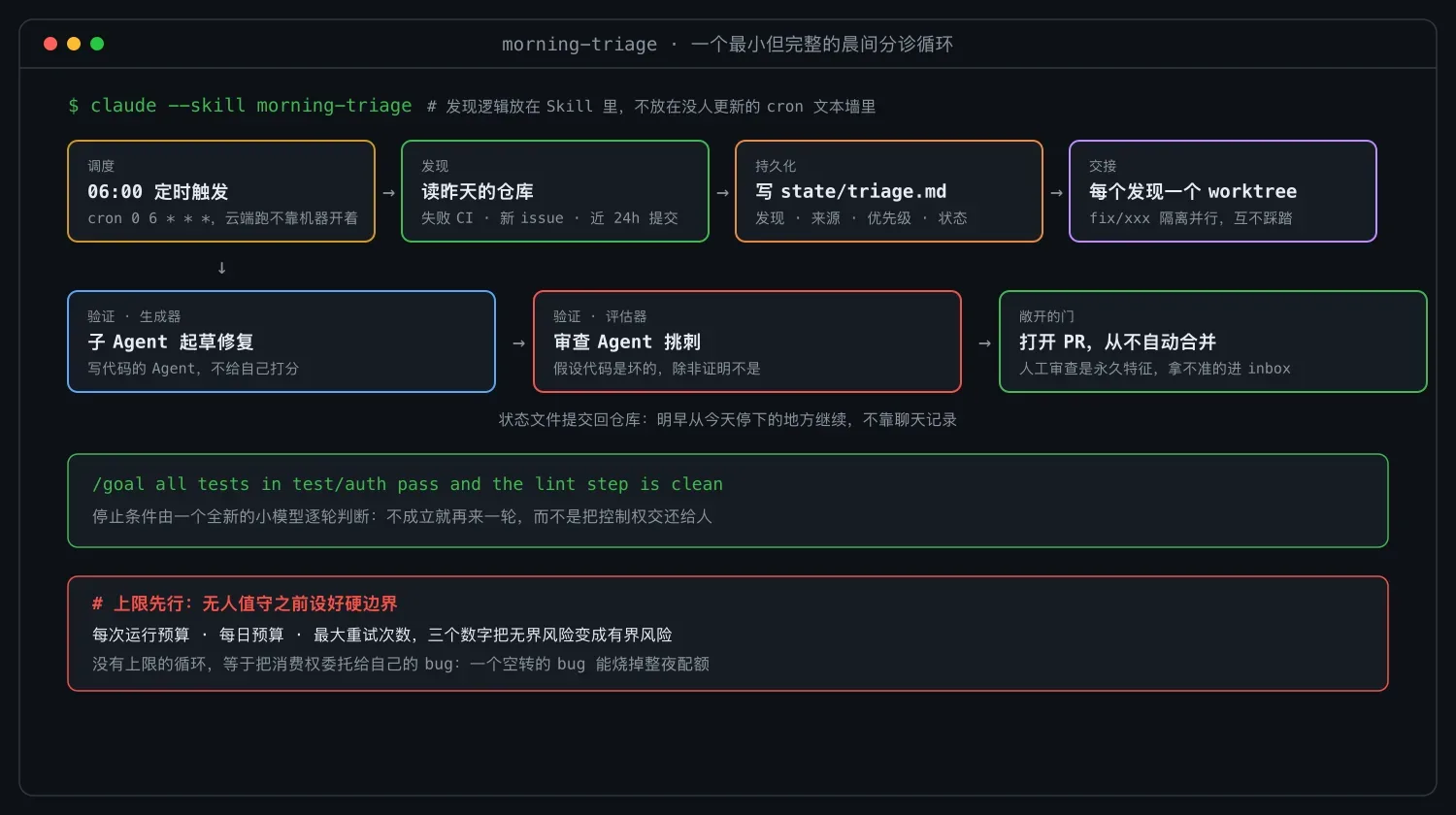Screen dimensions: 1456x815
Task: Click the 验证 · 生成器 label
Action: tap(134, 316)
